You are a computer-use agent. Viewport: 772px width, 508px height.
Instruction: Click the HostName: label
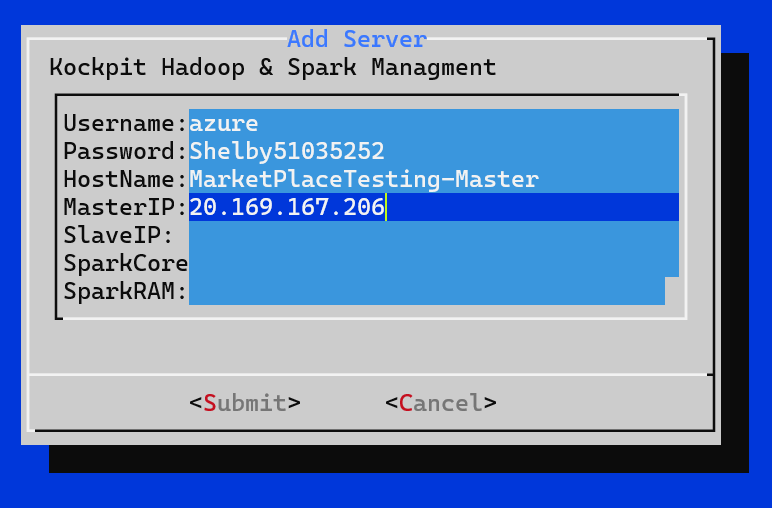coord(126,179)
